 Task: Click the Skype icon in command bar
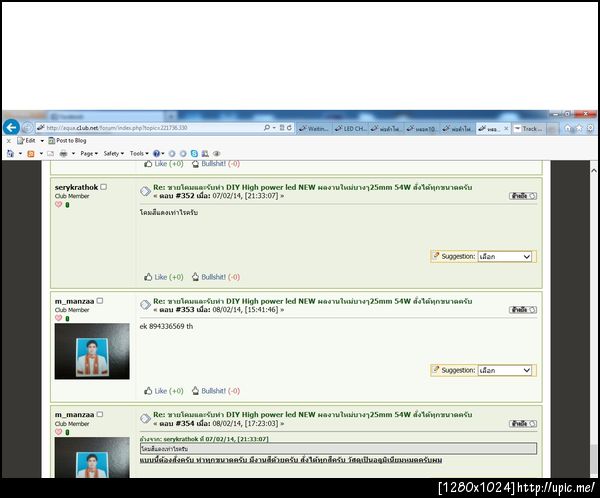click(194, 153)
